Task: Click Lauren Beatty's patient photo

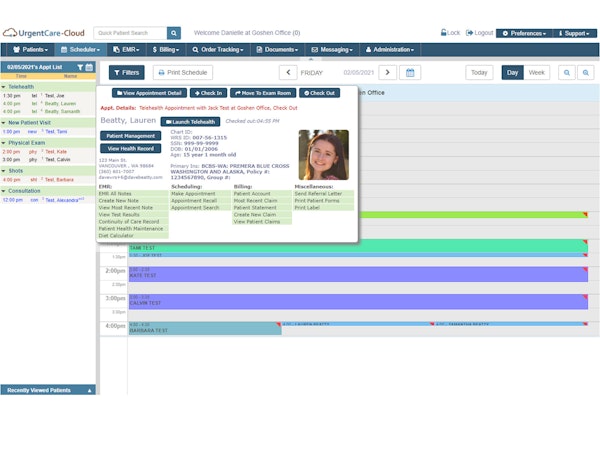Action: click(x=323, y=155)
